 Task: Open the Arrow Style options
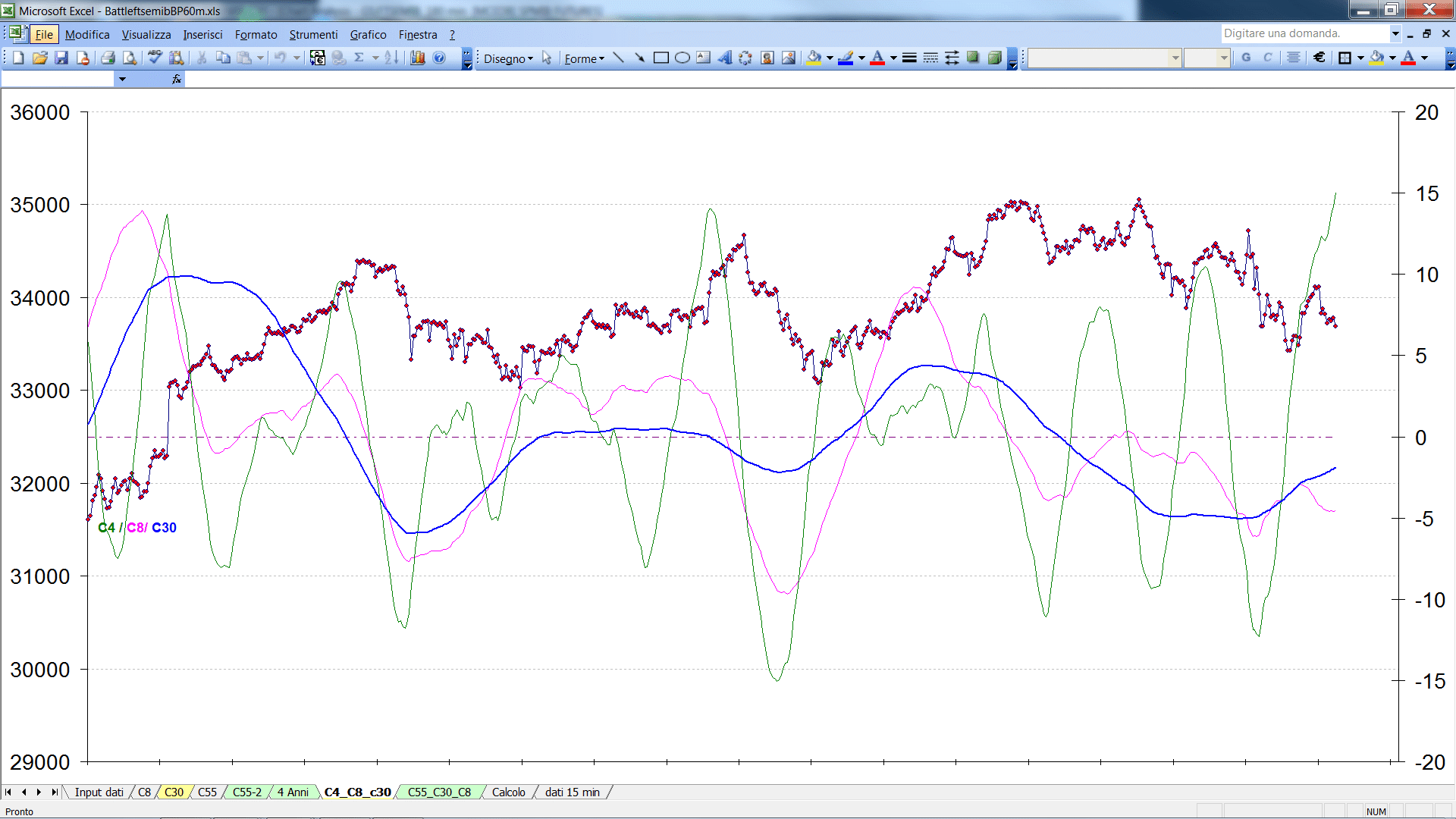pyautogui.click(x=952, y=58)
